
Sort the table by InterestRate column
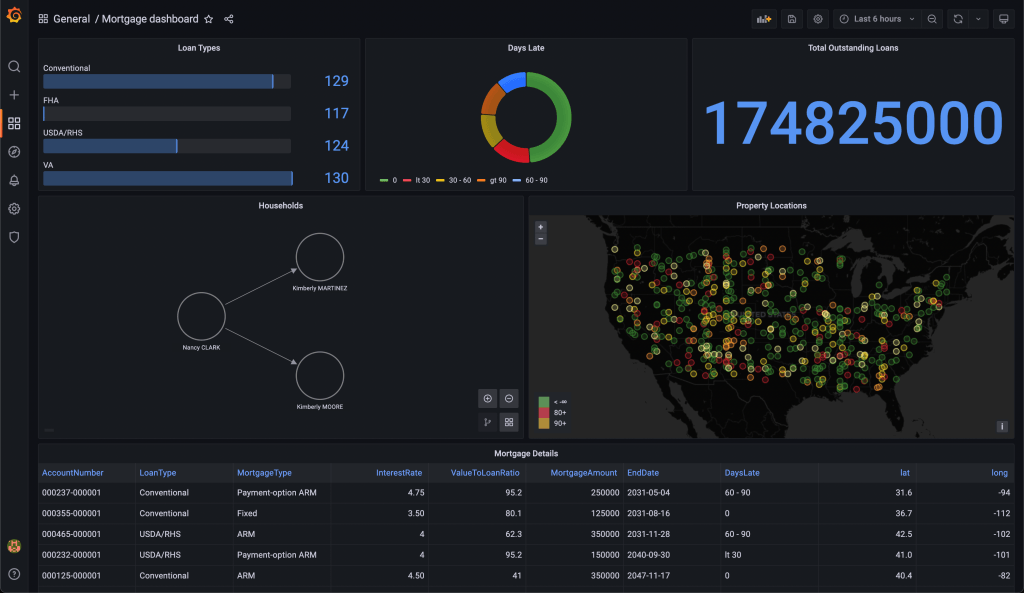click(397, 472)
